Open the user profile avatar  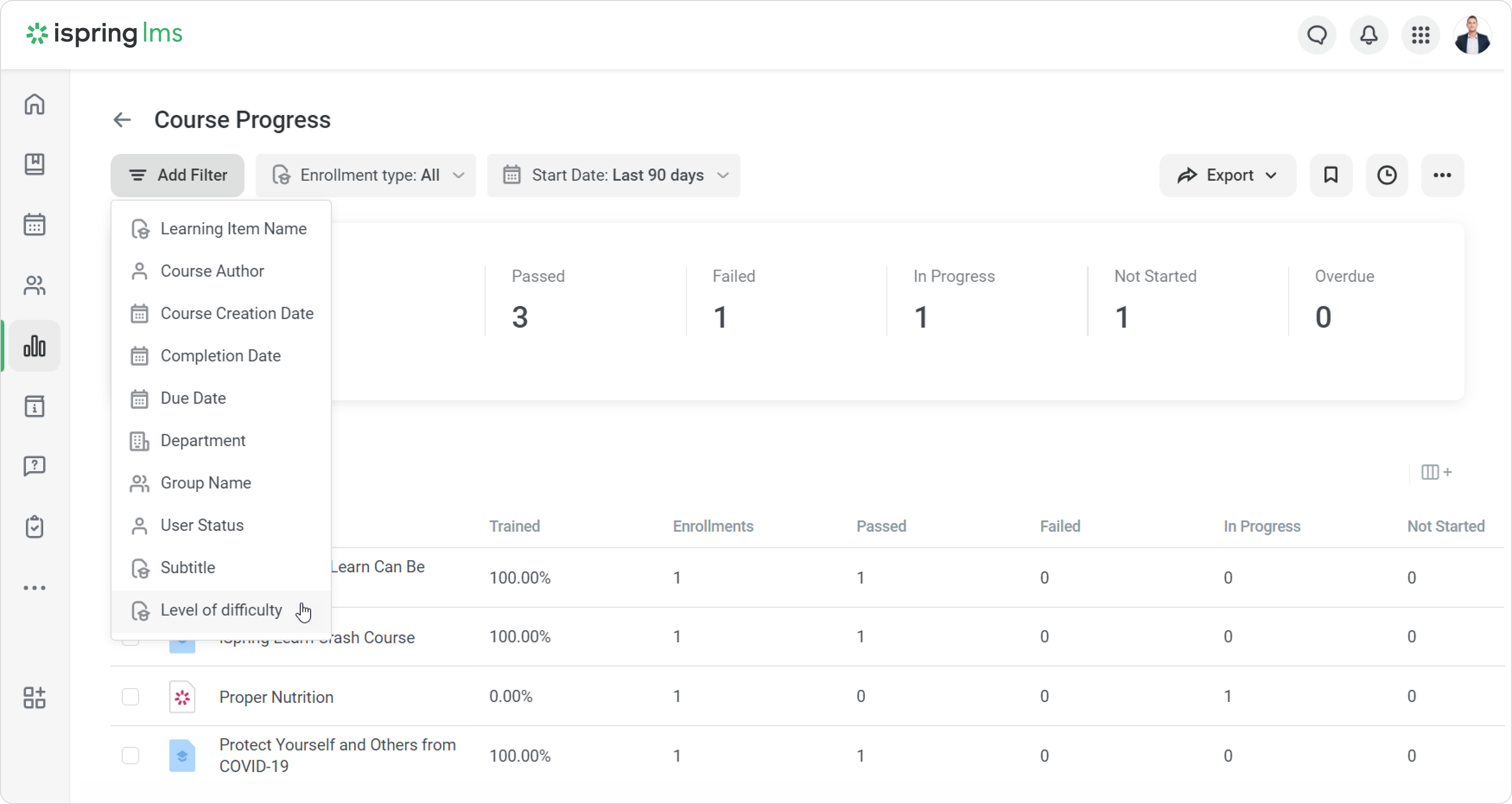(x=1471, y=35)
